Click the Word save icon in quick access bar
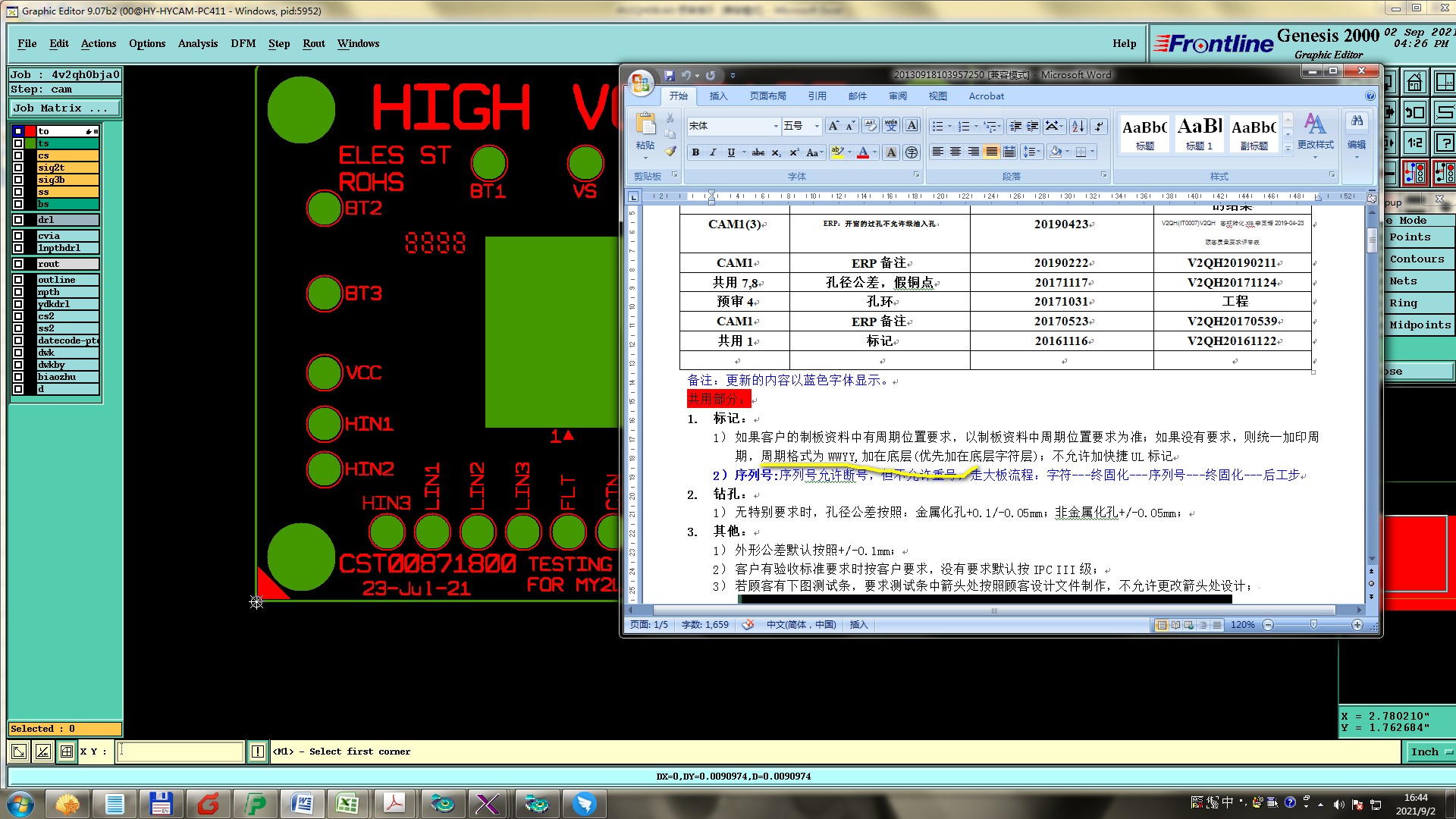Viewport: 1456px width, 819px height. pos(669,76)
